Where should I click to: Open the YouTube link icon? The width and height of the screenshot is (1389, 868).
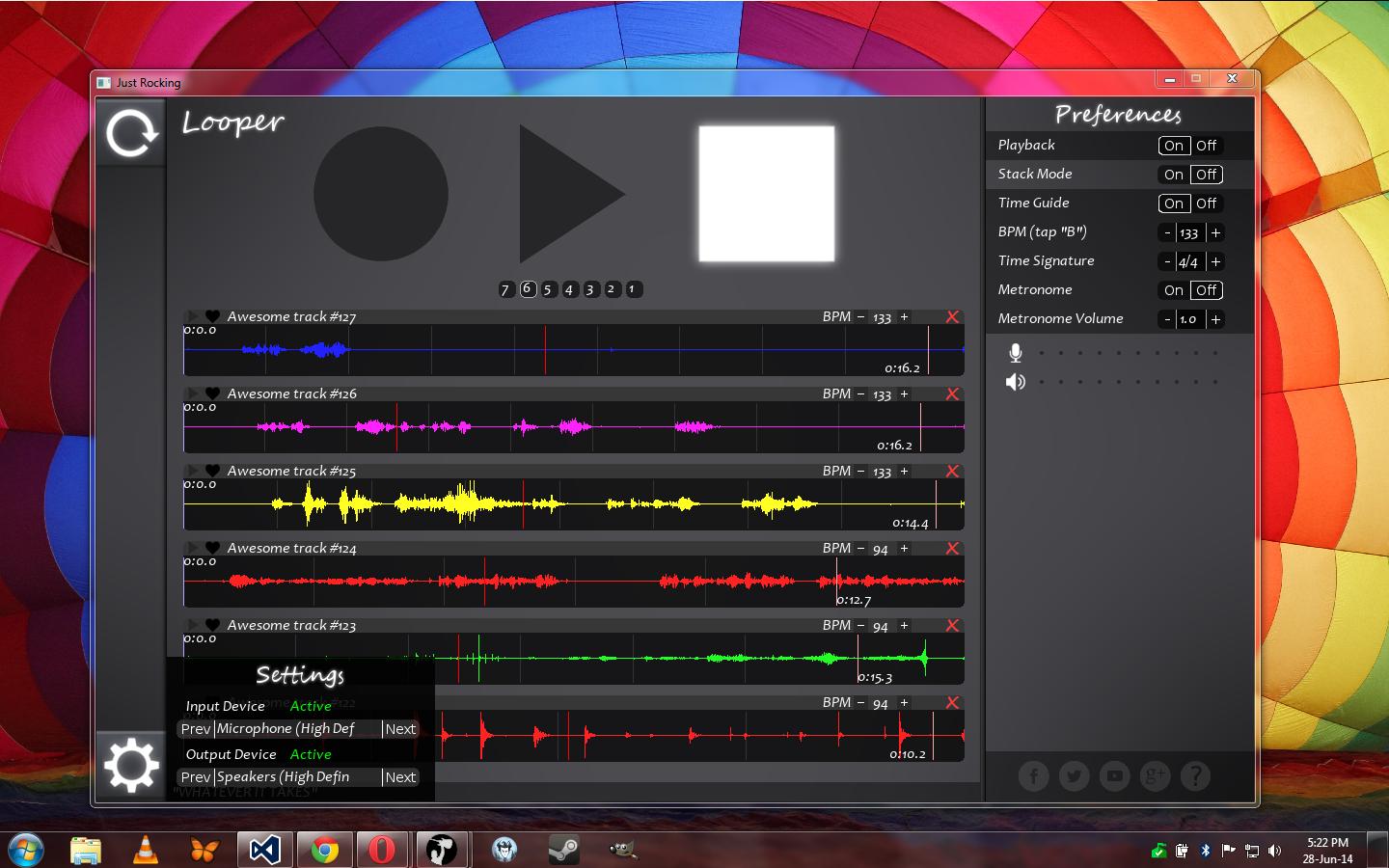tap(1114, 775)
